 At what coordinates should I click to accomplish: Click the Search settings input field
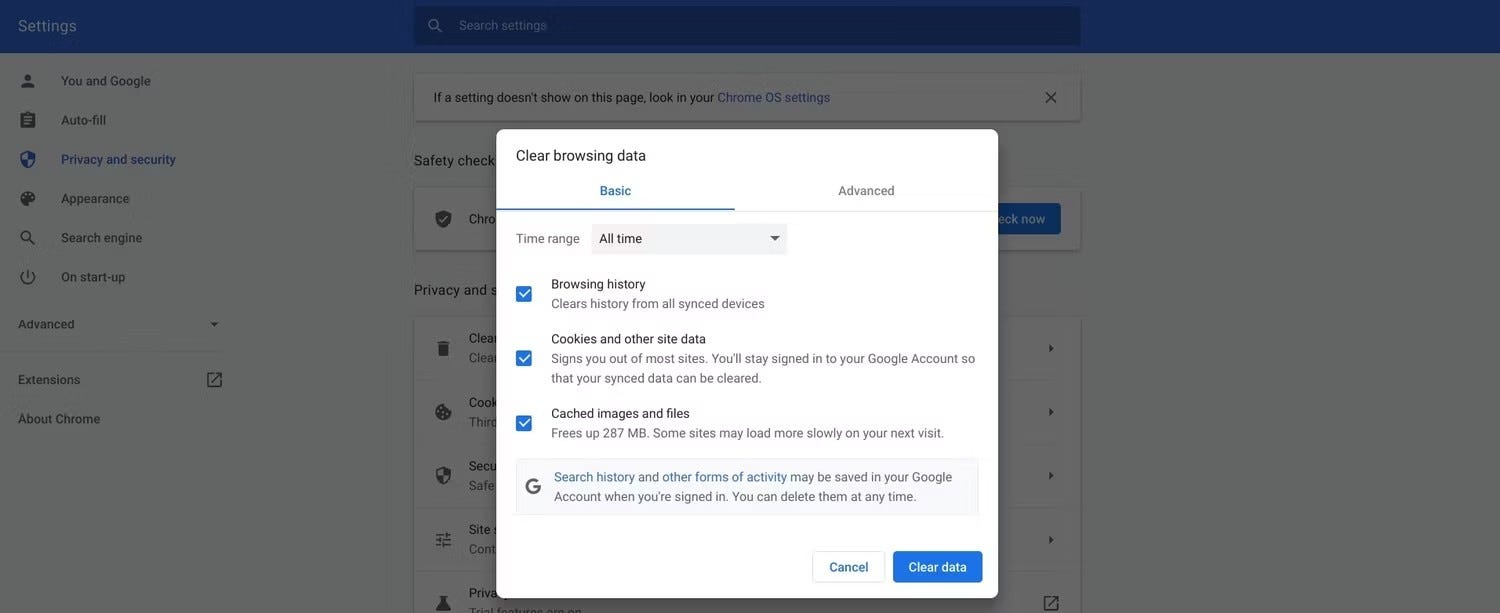tap(760, 26)
